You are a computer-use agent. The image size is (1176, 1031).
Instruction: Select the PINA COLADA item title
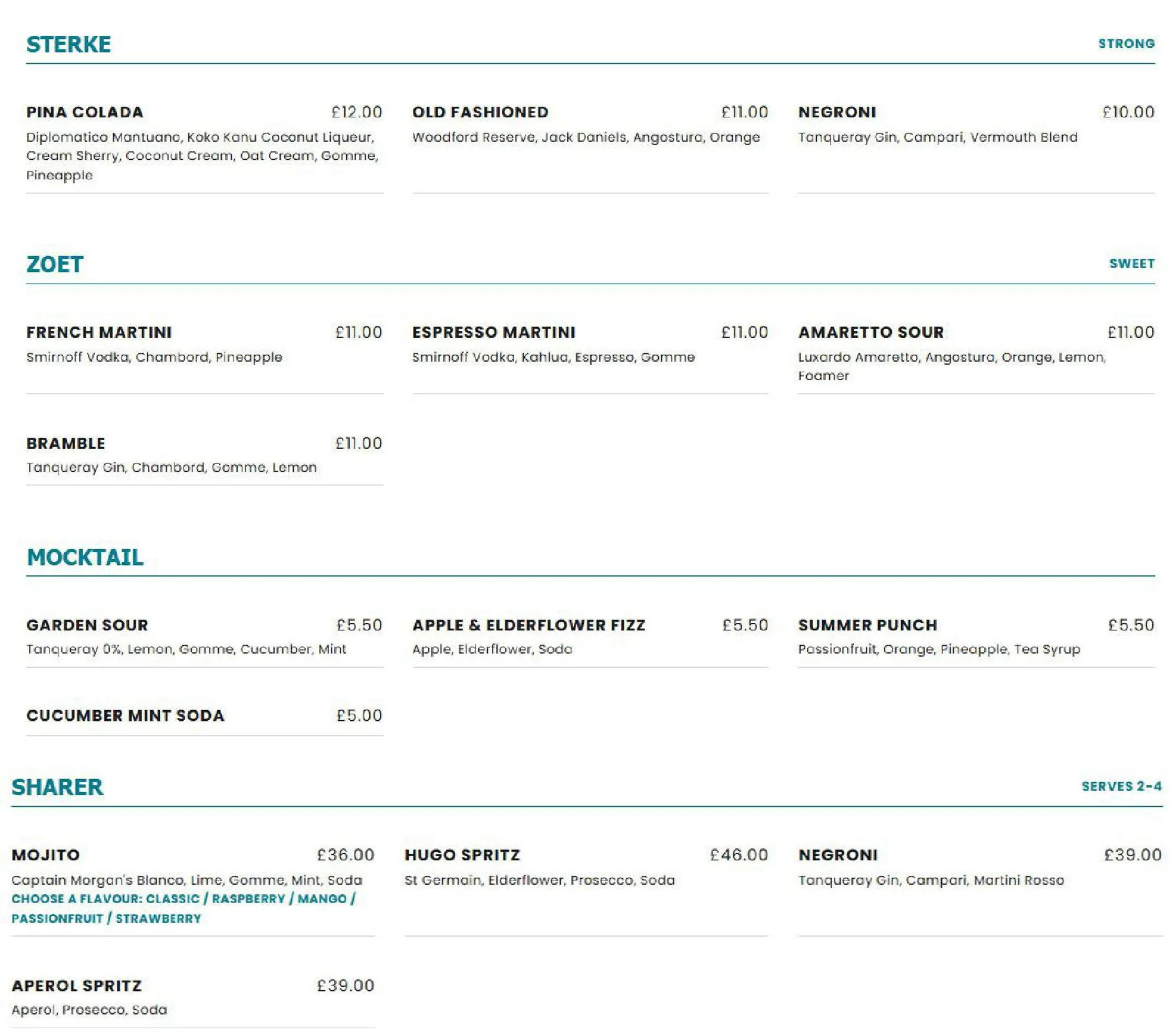coord(85,112)
